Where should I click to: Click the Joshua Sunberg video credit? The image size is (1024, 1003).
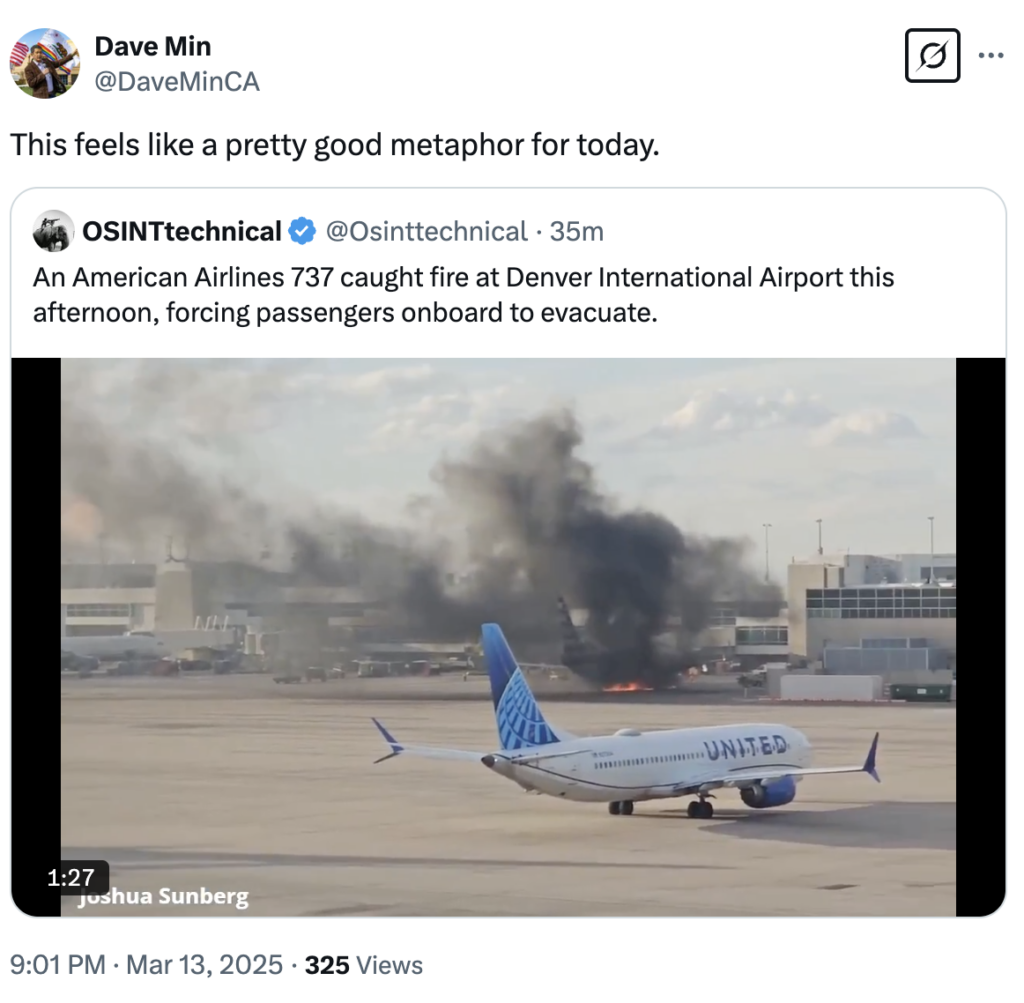(x=164, y=897)
